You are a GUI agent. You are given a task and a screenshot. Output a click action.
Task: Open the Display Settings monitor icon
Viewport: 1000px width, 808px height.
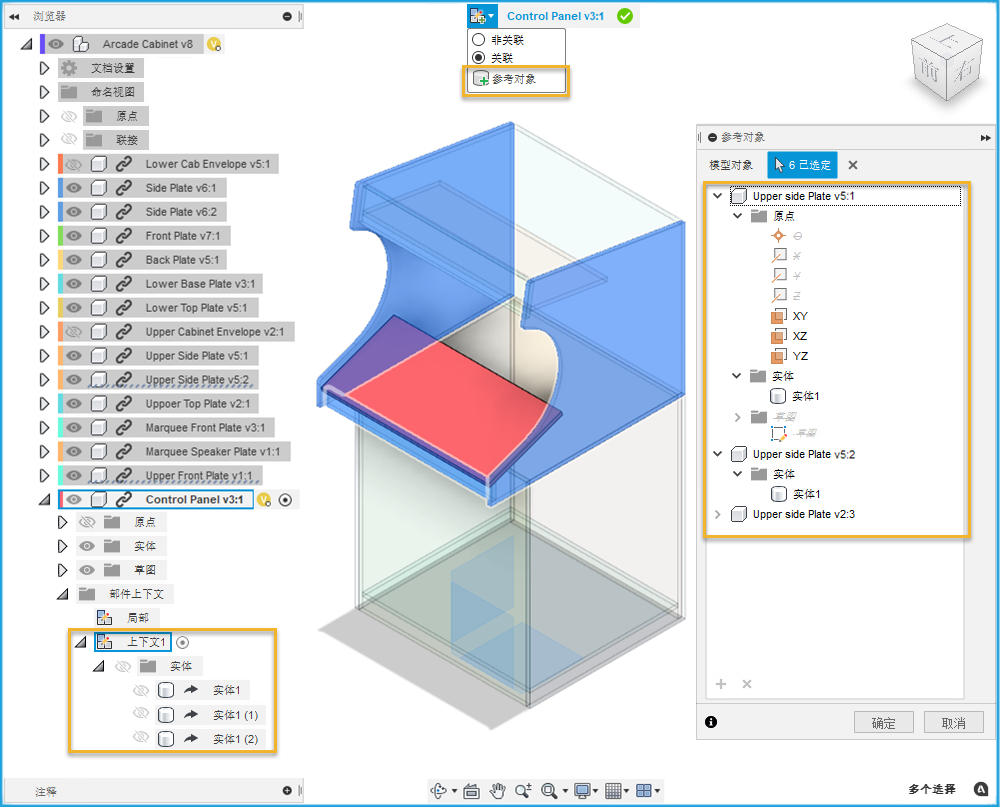(582, 791)
